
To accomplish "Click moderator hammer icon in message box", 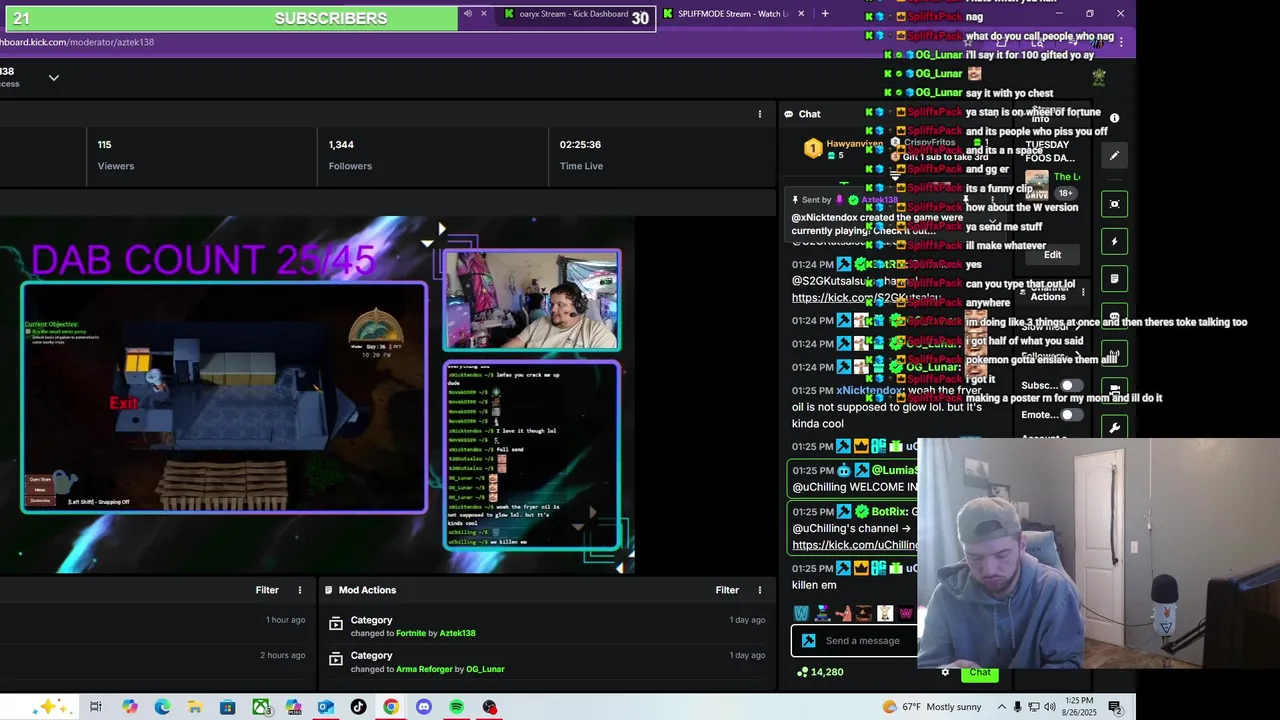I will (808, 641).
